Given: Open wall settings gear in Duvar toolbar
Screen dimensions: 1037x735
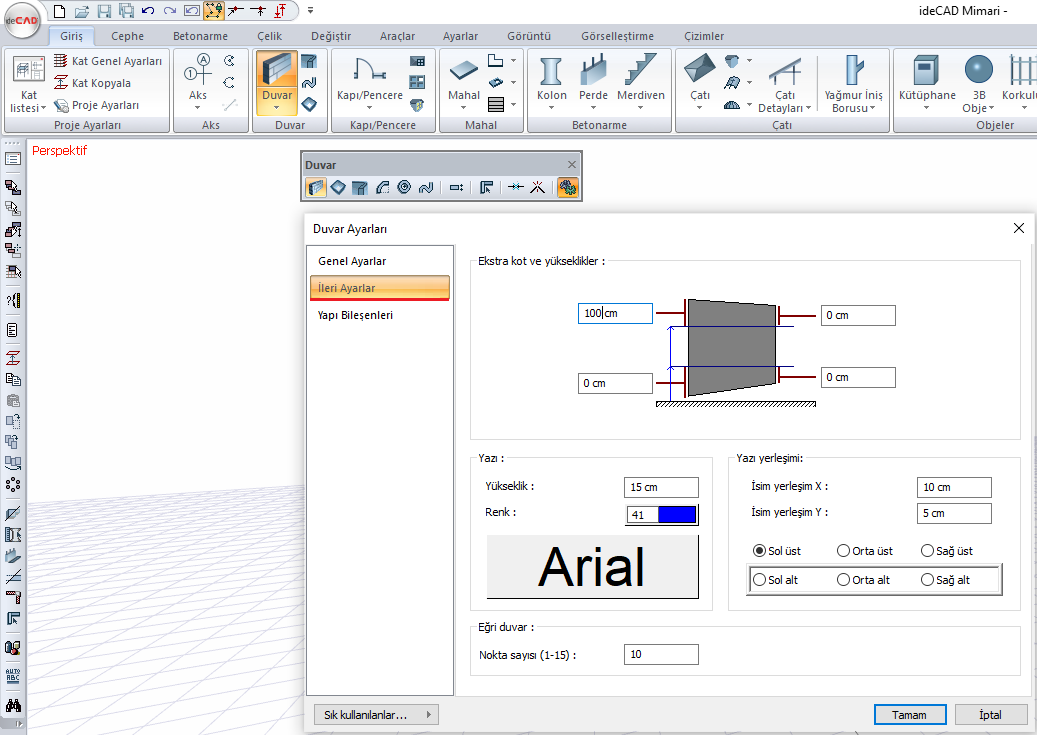Looking at the screenshot, I should 567,187.
